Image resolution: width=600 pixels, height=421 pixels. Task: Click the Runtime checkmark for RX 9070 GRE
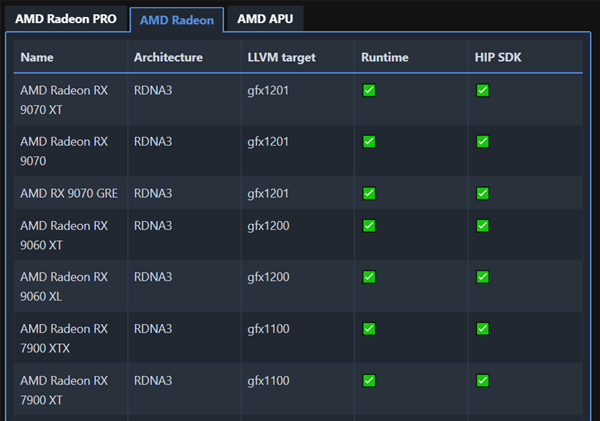pos(369,193)
